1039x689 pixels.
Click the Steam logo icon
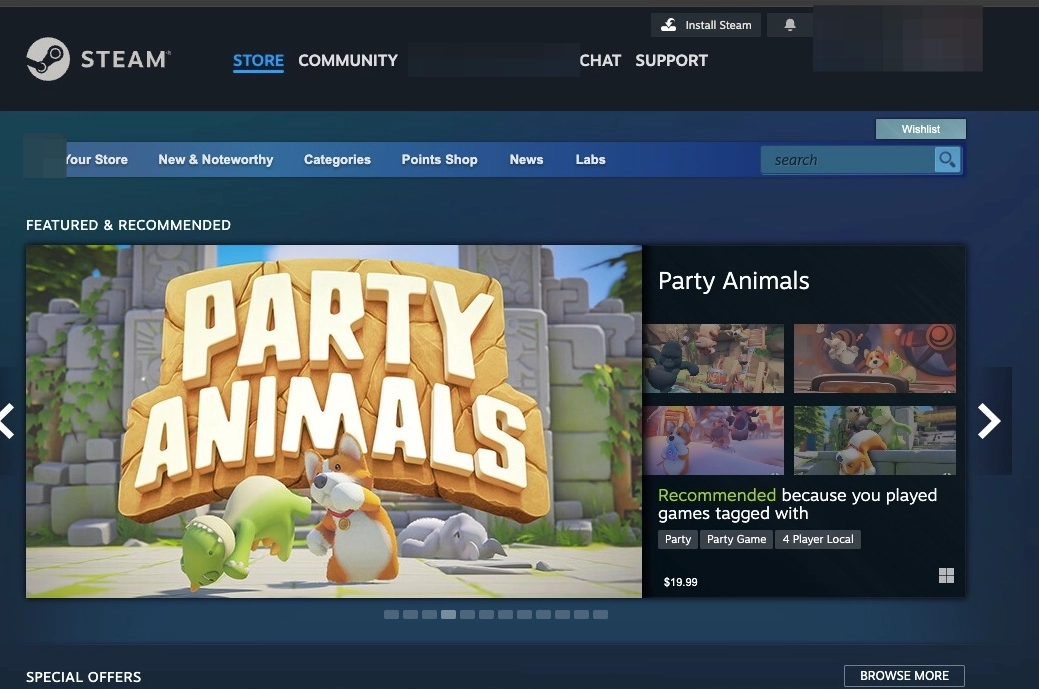[x=48, y=59]
